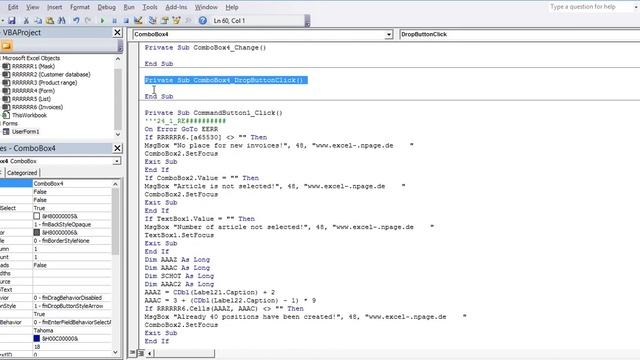Click highlighted ComboBox4_DropButtonClick line
Viewport: 640px width, 360px height.
(x=226, y=80)
